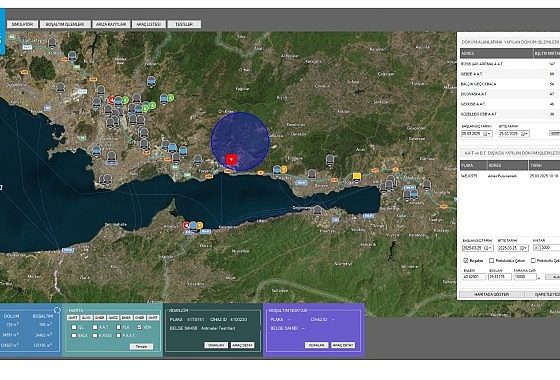
Task: Click the Enlem latitude input field
Action: point(474,277)
